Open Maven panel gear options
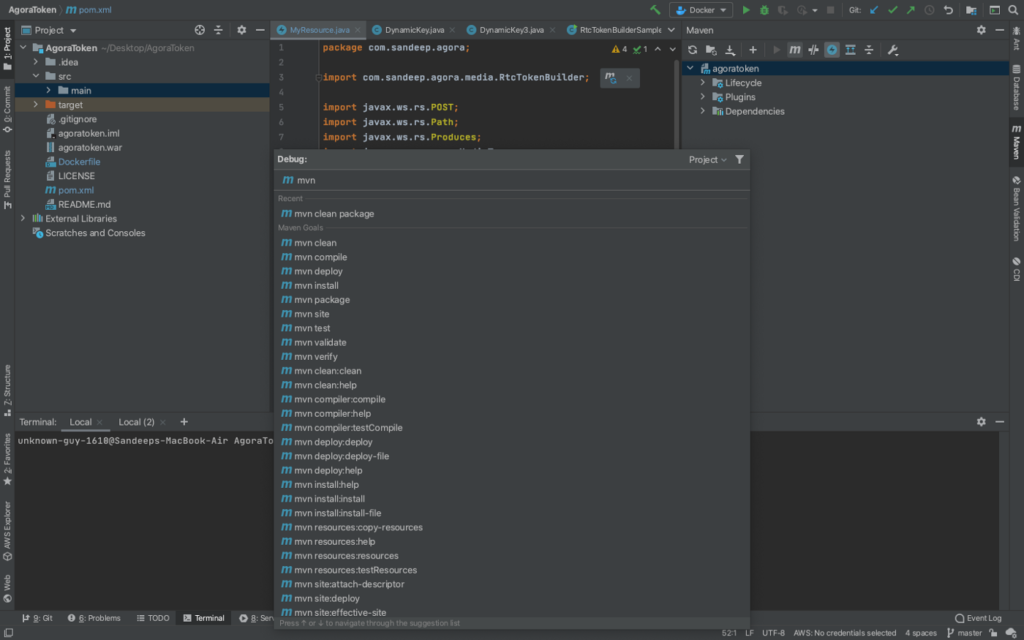Image resolution: width=1024 pixels, height=640 pixels. (981, 30)
